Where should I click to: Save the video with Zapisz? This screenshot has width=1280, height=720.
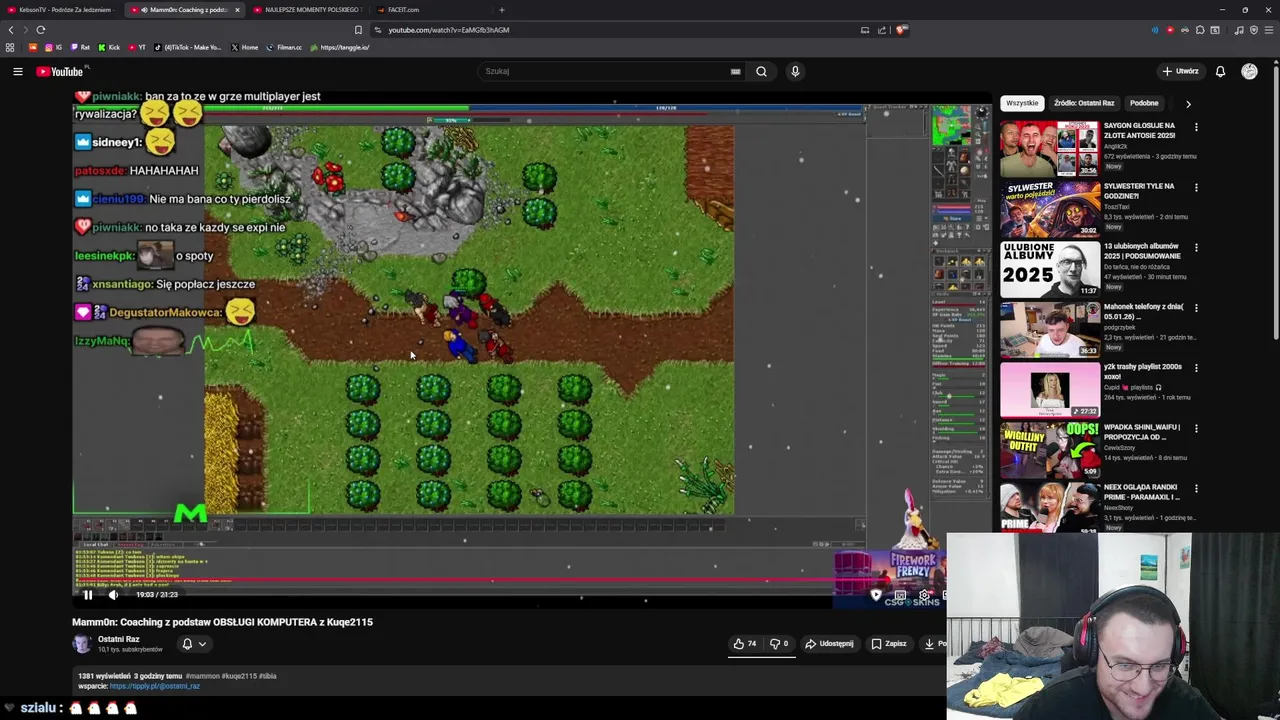tap(888, 644)
